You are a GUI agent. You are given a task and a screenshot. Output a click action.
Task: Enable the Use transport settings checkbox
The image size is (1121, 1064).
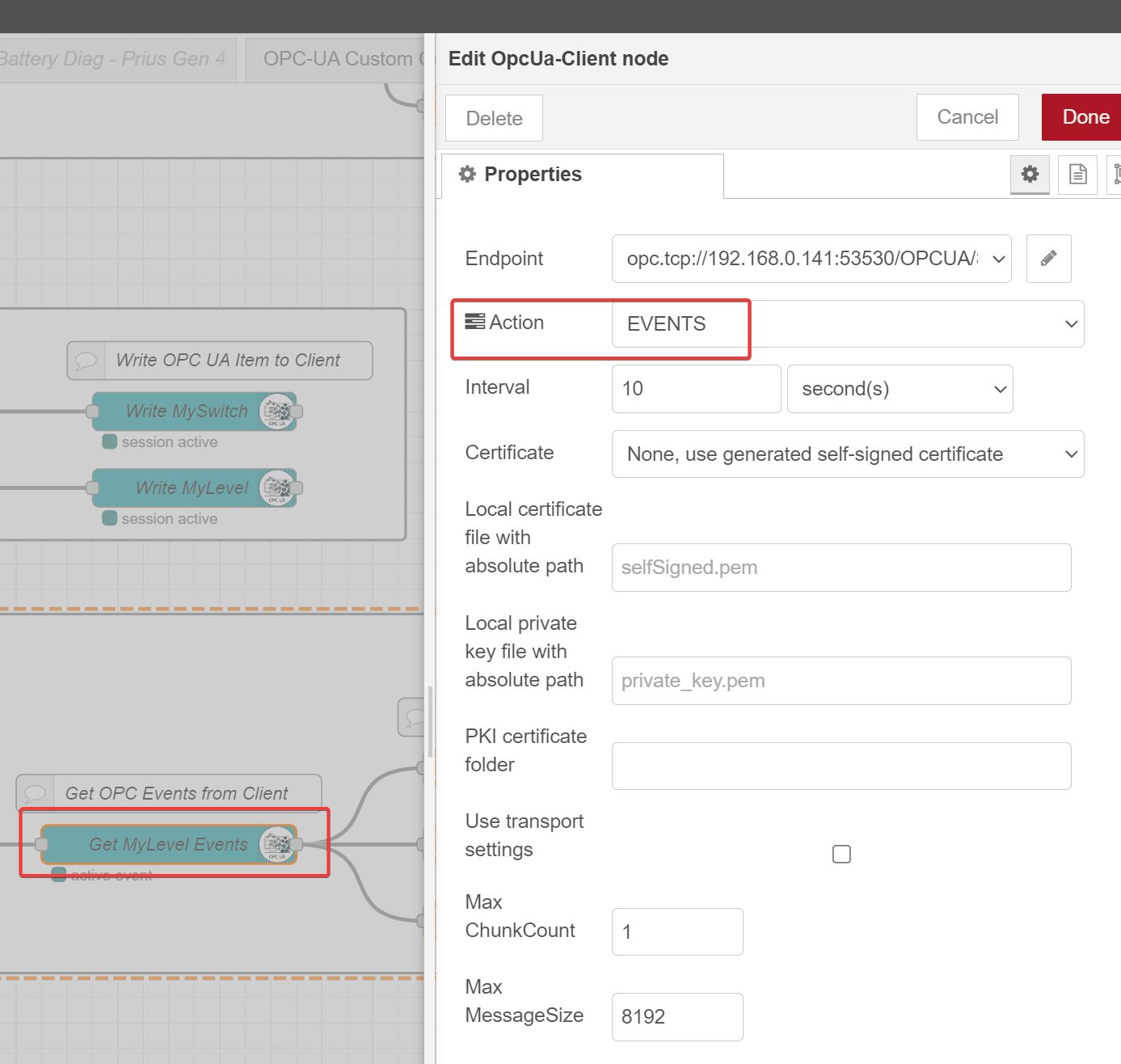pyautogui.click(x=841, y=854)
